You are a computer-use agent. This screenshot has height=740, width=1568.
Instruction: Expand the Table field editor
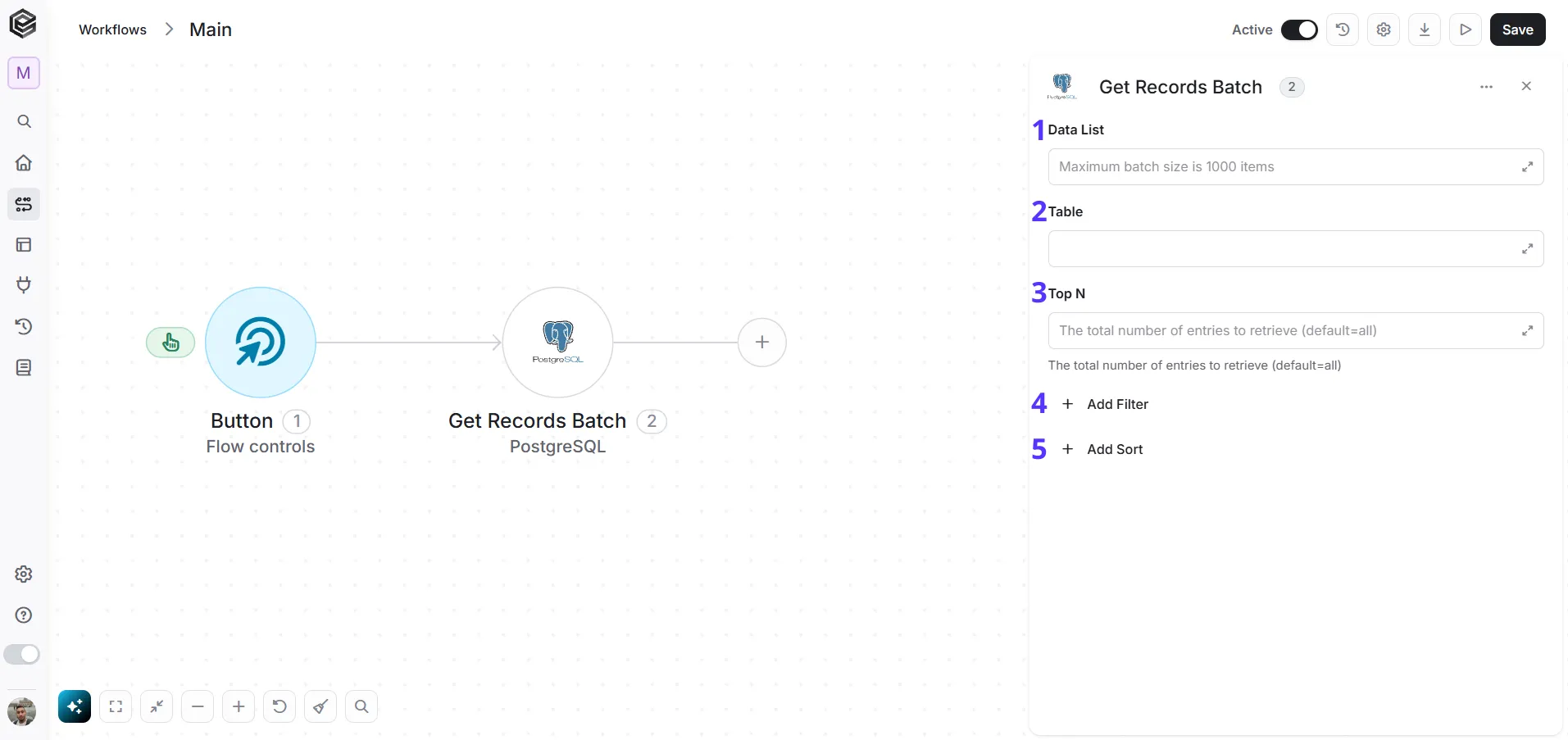coord(1528,249)
